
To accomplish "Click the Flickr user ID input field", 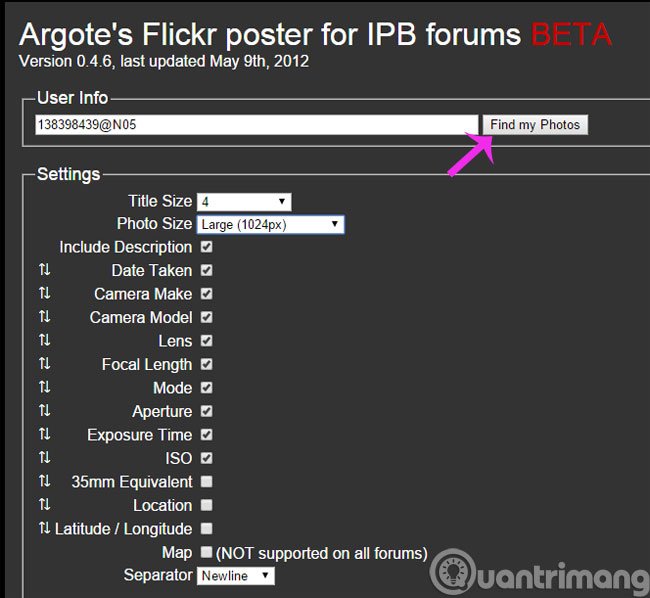I will click(257, 125).
